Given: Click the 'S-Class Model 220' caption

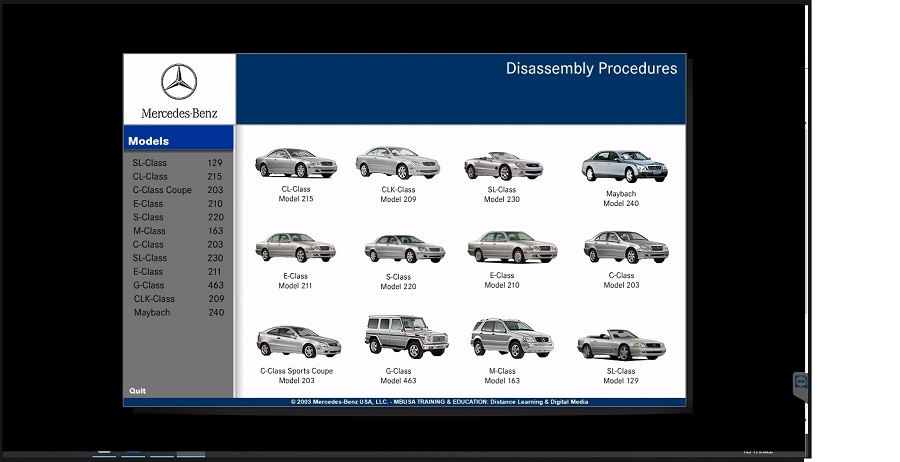Looking at the screenshot, I should pos(398,282).
